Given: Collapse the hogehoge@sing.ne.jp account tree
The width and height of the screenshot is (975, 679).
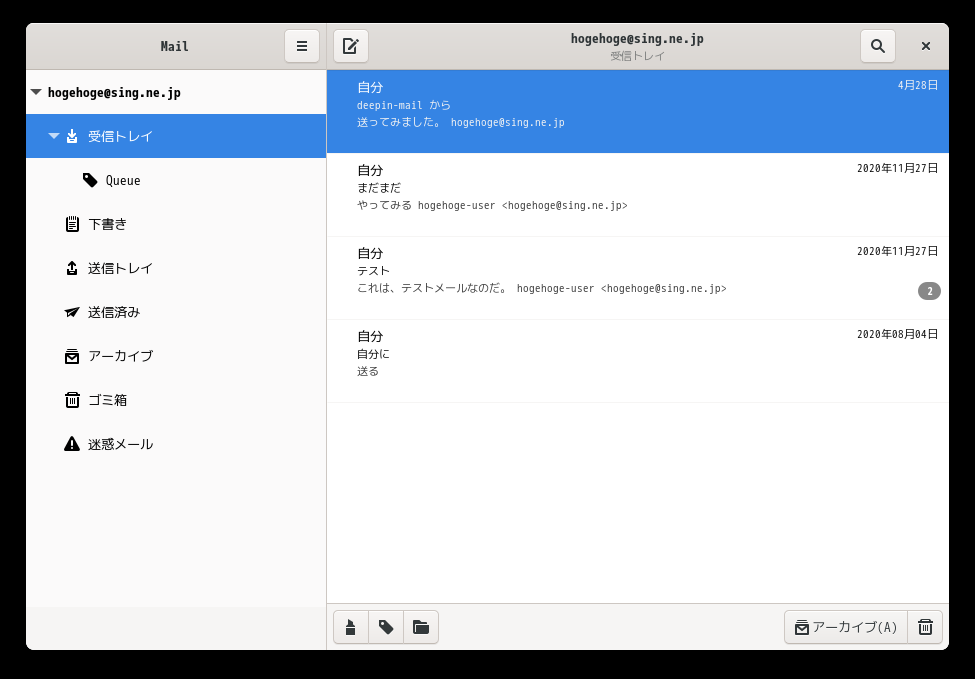Looking at the screenshot, I should [x=36, y=92].
